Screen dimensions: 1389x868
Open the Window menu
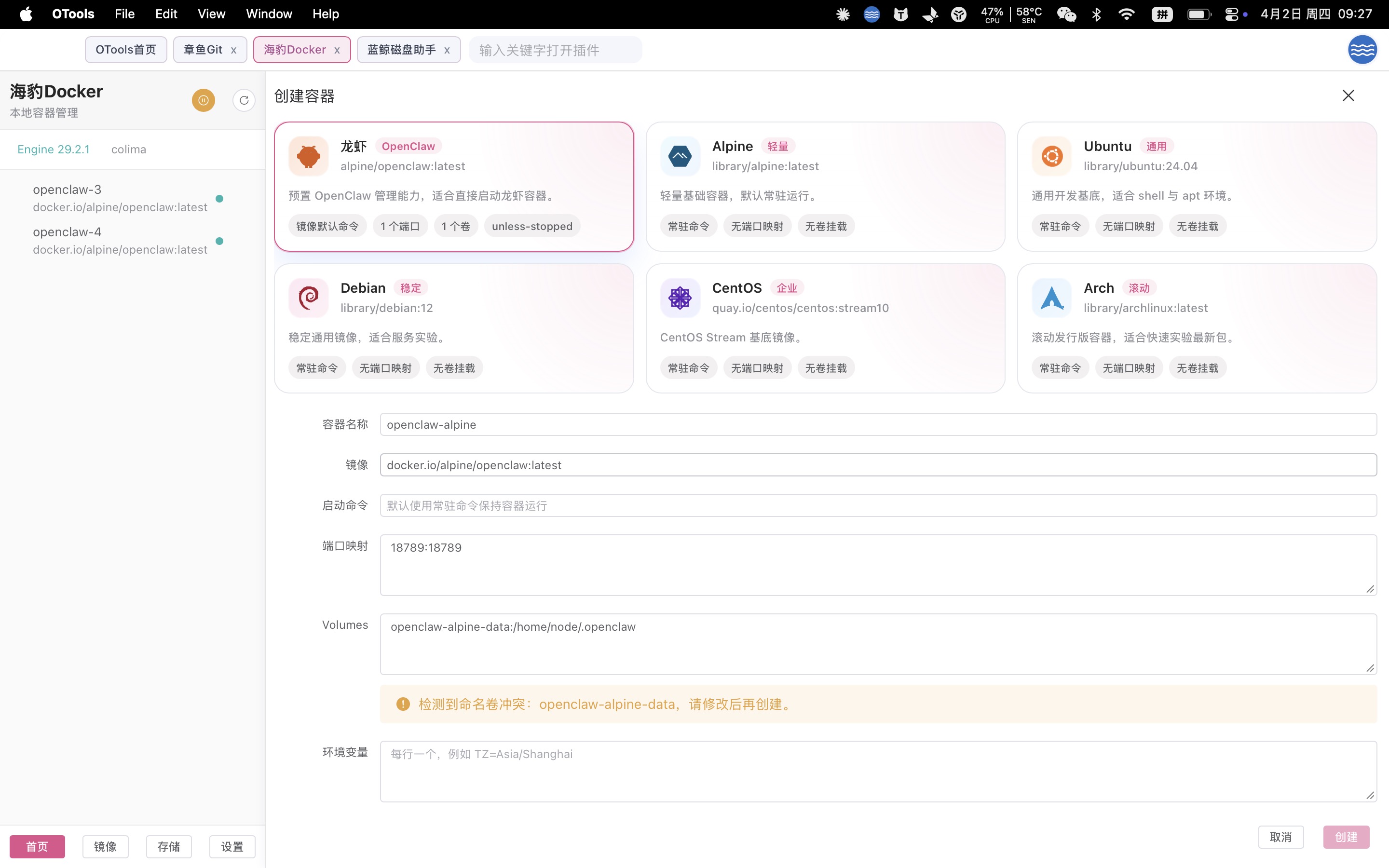tap(269, 14)
